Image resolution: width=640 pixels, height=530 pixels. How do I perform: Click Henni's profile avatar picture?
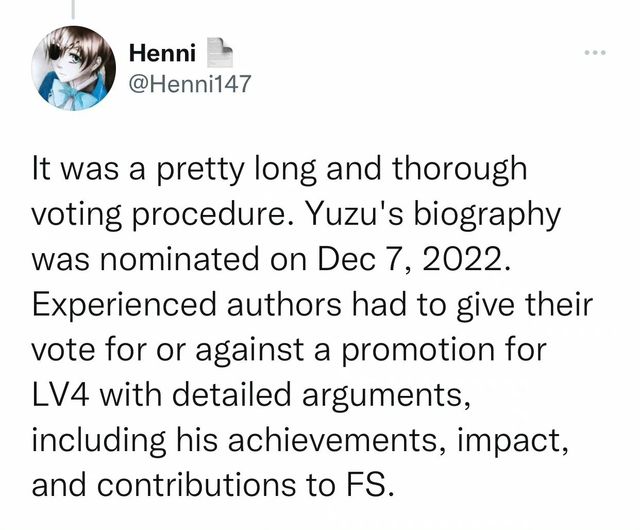pos(73,69)
